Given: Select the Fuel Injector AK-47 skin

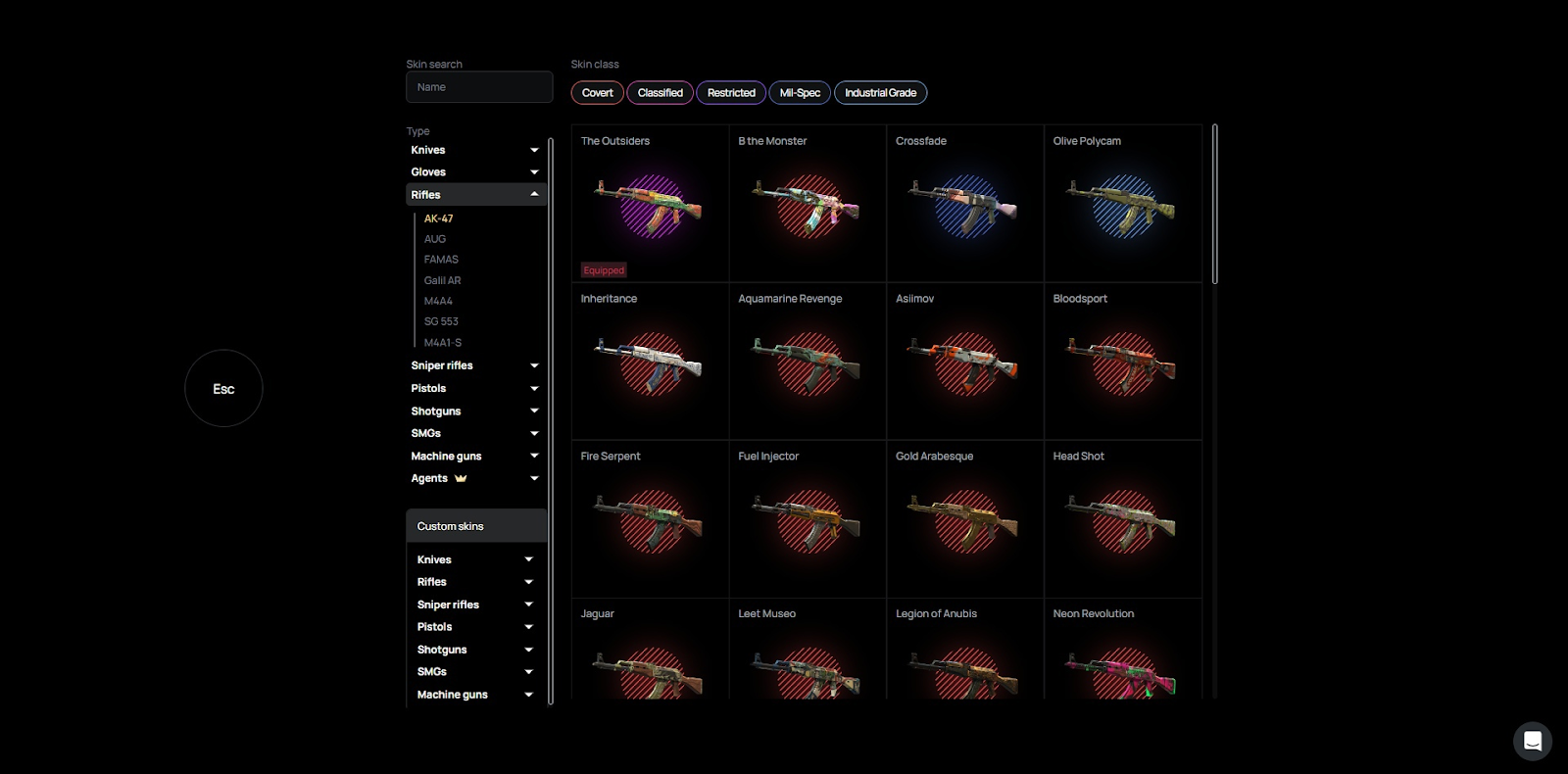Looking at the screenshot, I should click(808, 519).
